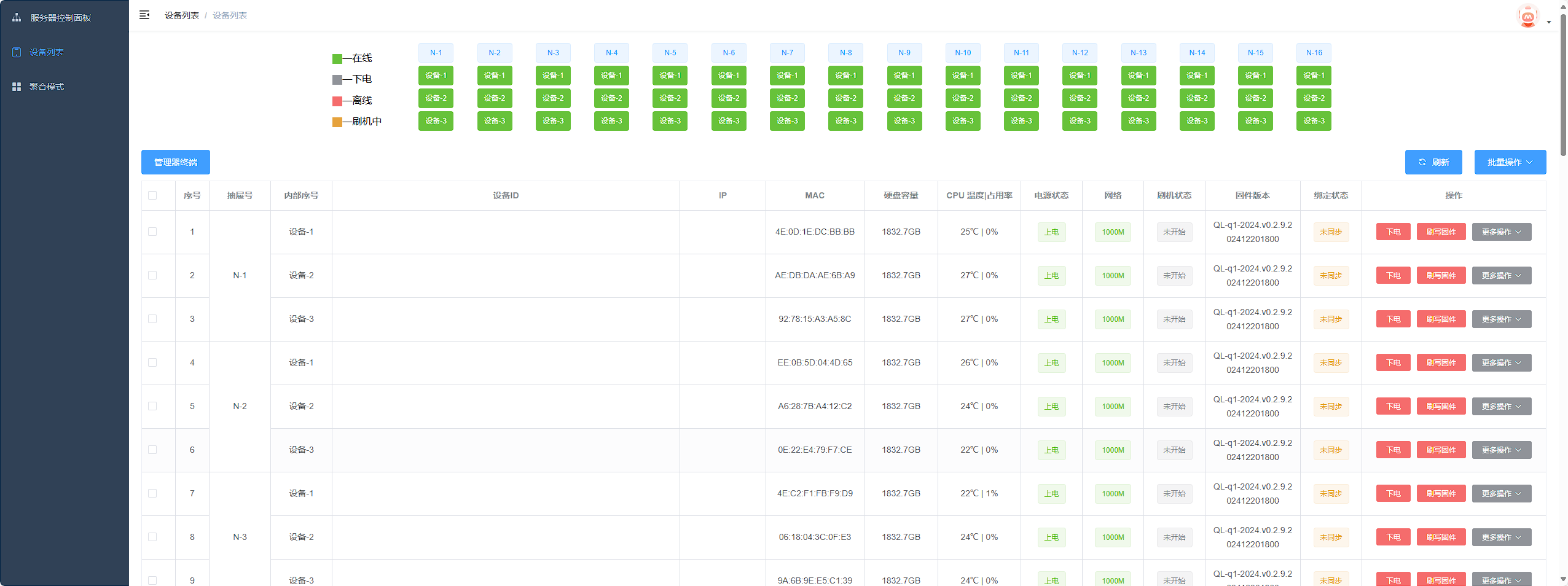Open 聚合模式 in the sidebar menu
Screen dimensions: 1568x586
click(x=47, y=87)
